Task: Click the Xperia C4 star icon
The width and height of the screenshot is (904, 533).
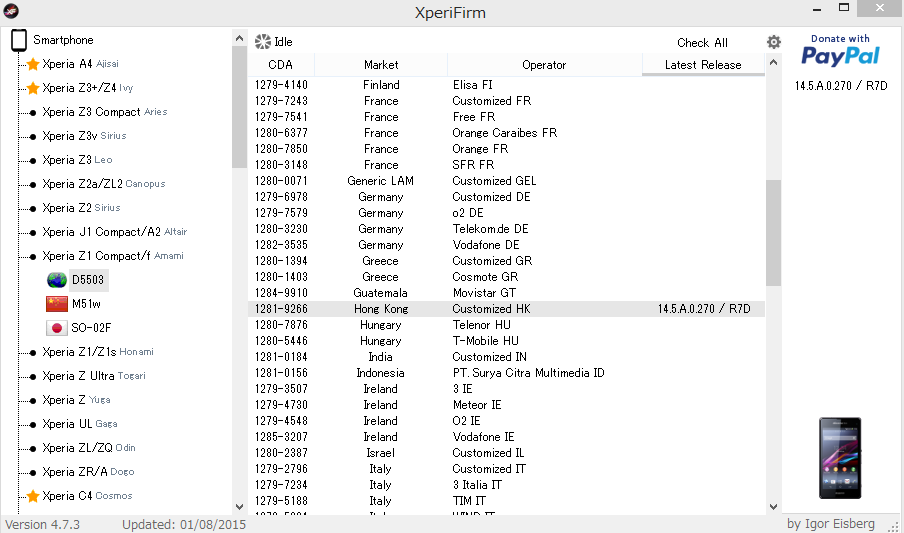Action: click(33, 496)
